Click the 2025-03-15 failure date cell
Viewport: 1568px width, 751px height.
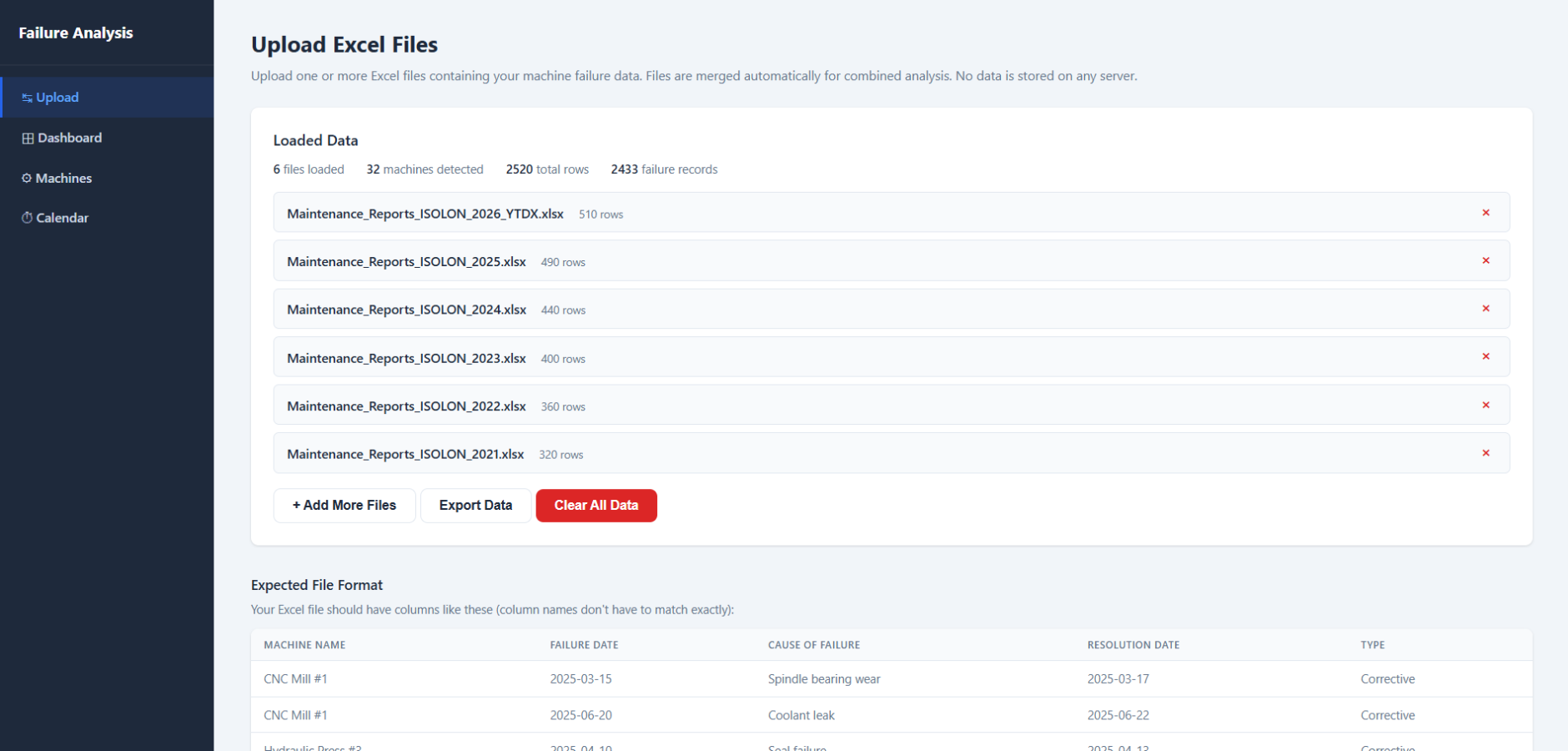coord(580,679)
